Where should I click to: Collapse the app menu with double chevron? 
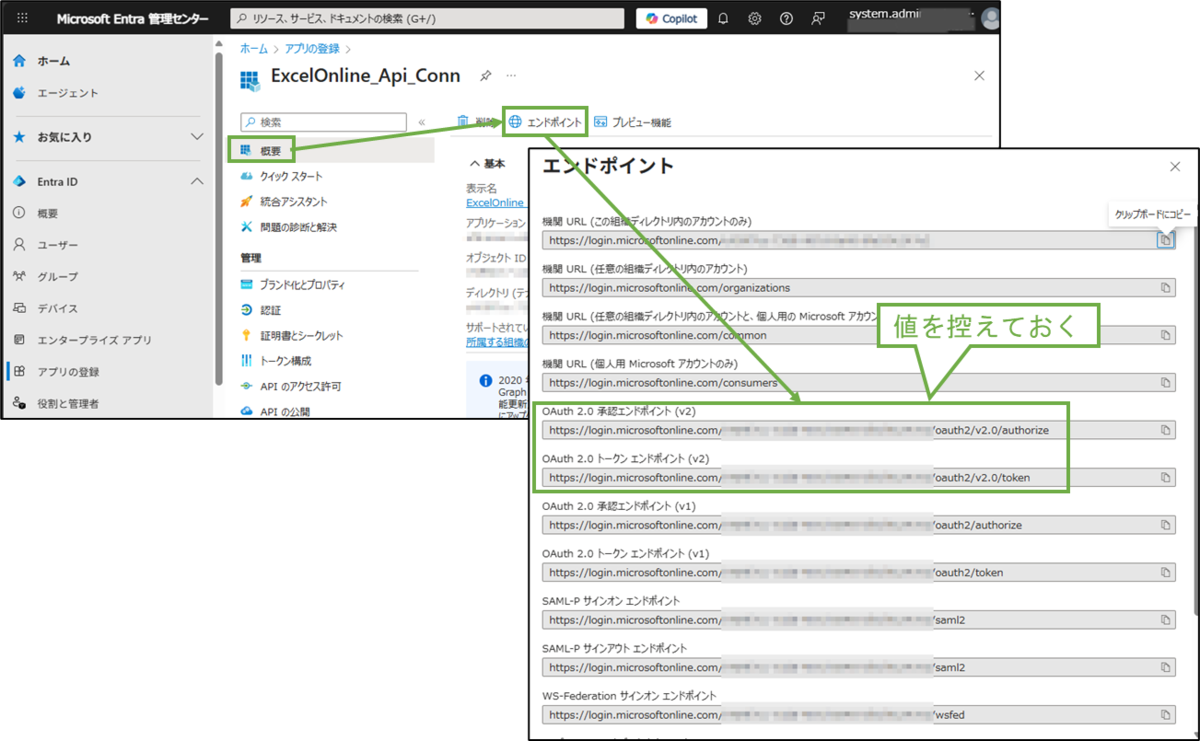[422, 122]
